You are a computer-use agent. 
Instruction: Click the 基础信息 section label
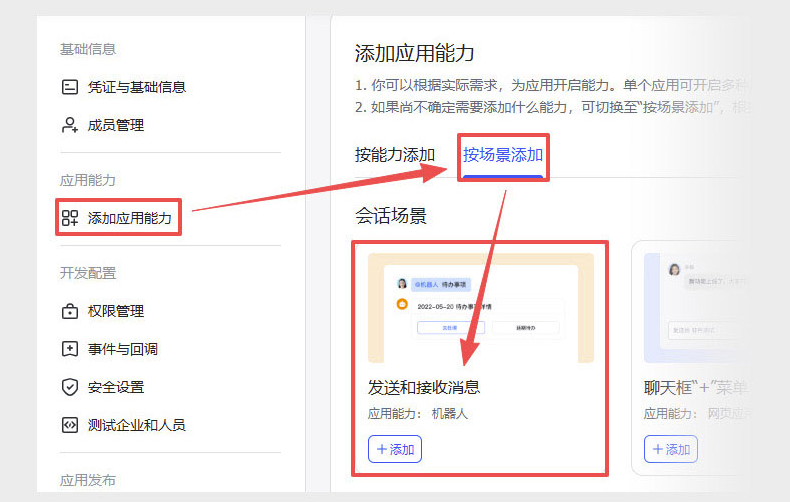(88, 49)
